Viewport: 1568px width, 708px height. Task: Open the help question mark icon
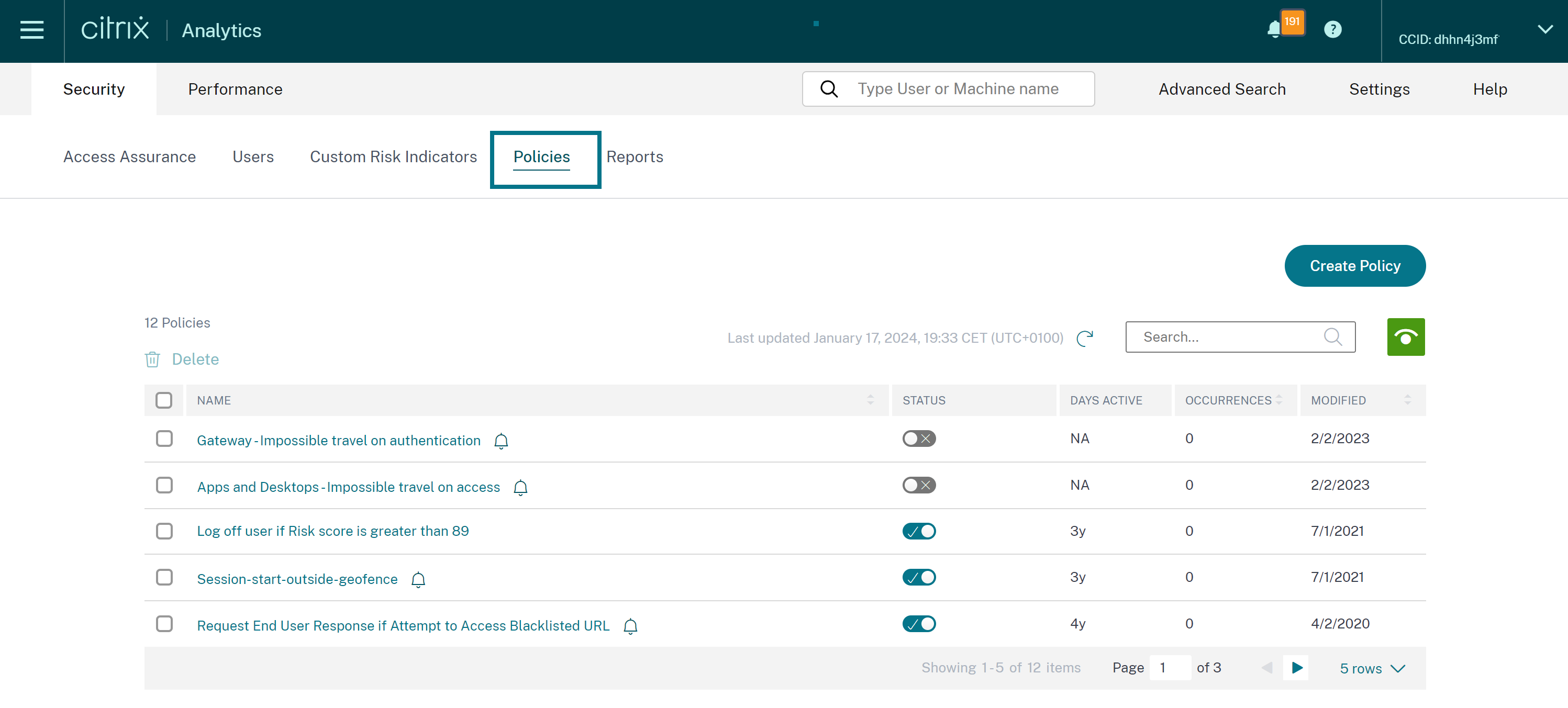click(1332, 29)
